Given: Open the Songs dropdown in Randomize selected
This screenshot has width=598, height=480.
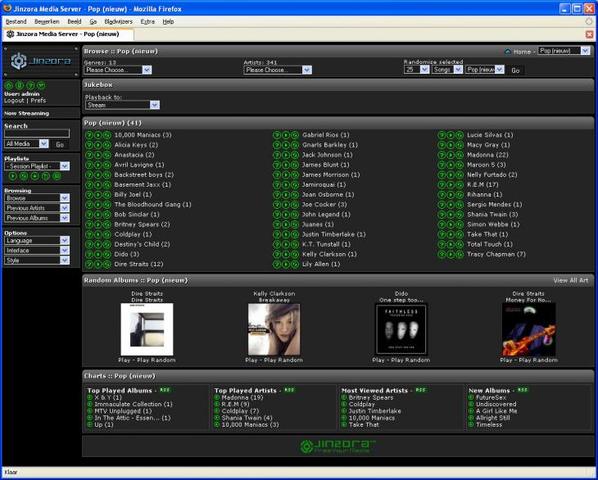Looking at the screenshot, I should [x=447, y=69].
